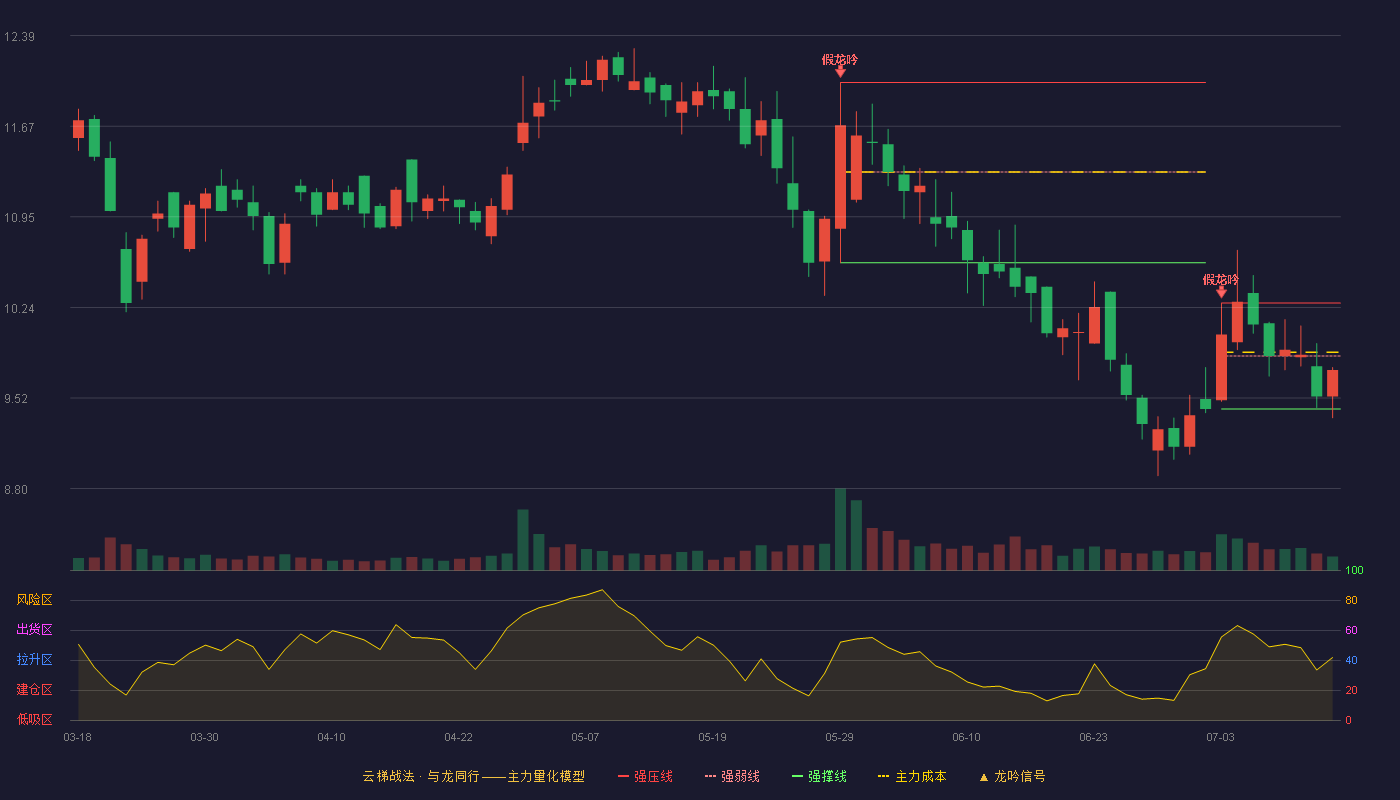
Task: Select the 风险区 zone label
Action: [34, 600]
